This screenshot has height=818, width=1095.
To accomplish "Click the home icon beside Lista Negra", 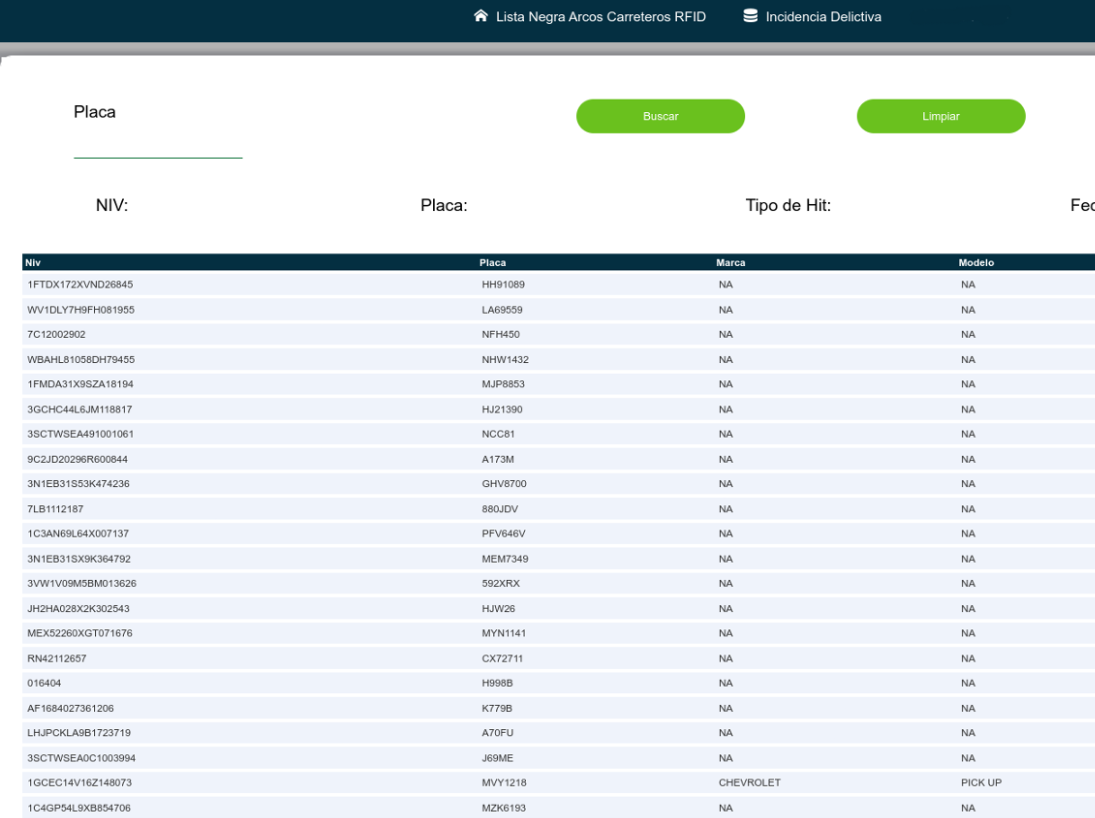I will tap(480, 16).
